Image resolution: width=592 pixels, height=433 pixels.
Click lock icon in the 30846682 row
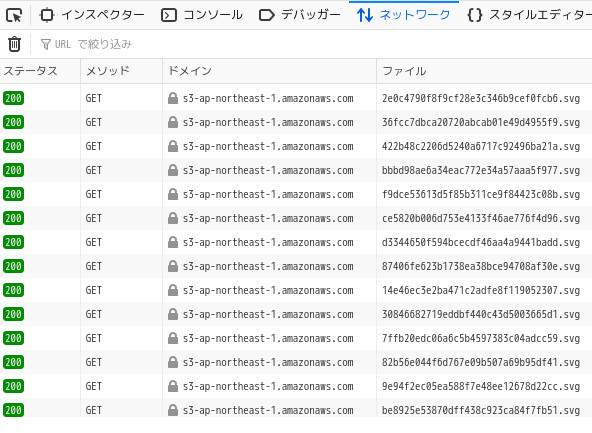[173, 314]
